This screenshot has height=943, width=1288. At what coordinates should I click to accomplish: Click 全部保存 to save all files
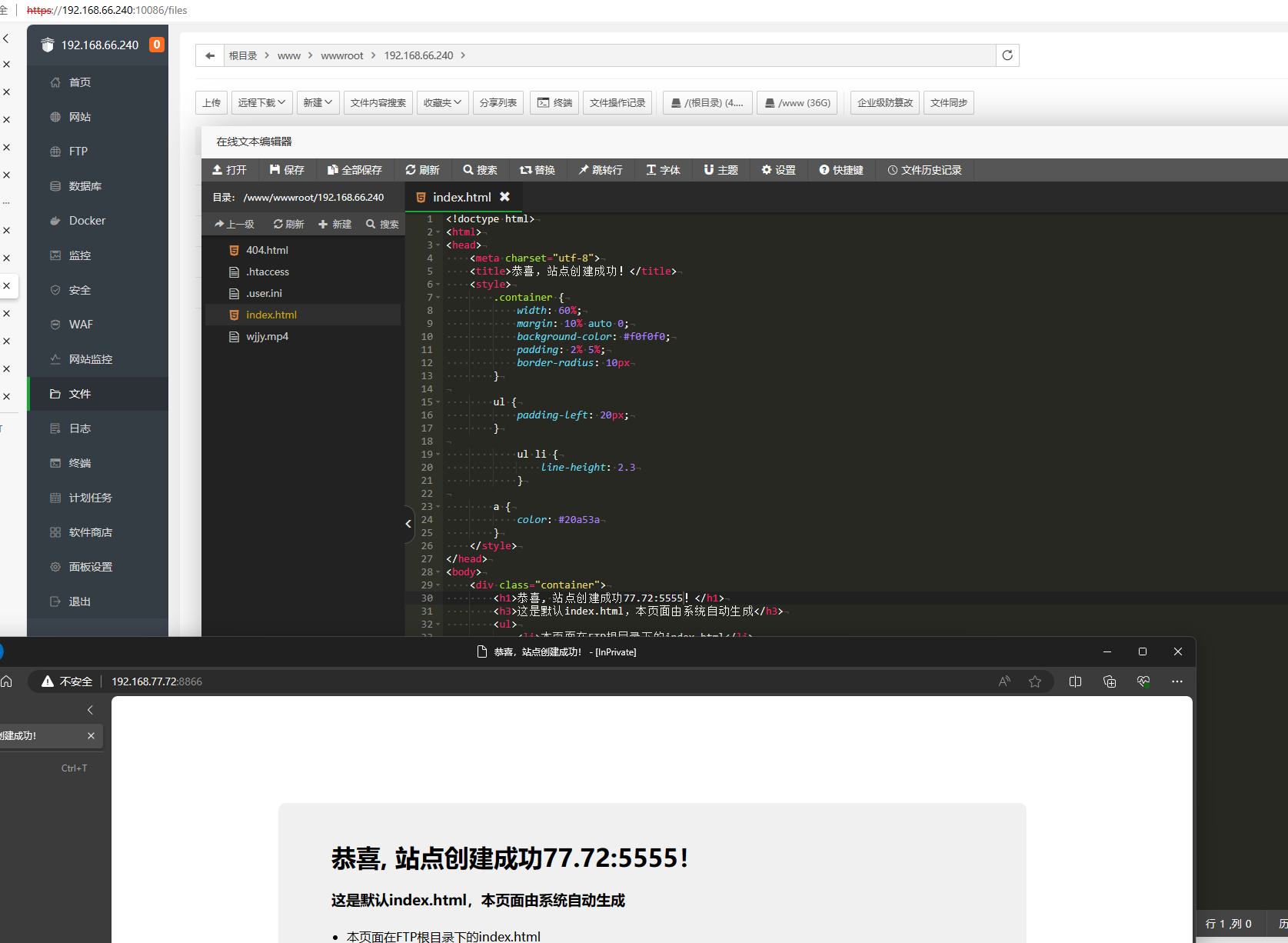(x=354, y=170)
